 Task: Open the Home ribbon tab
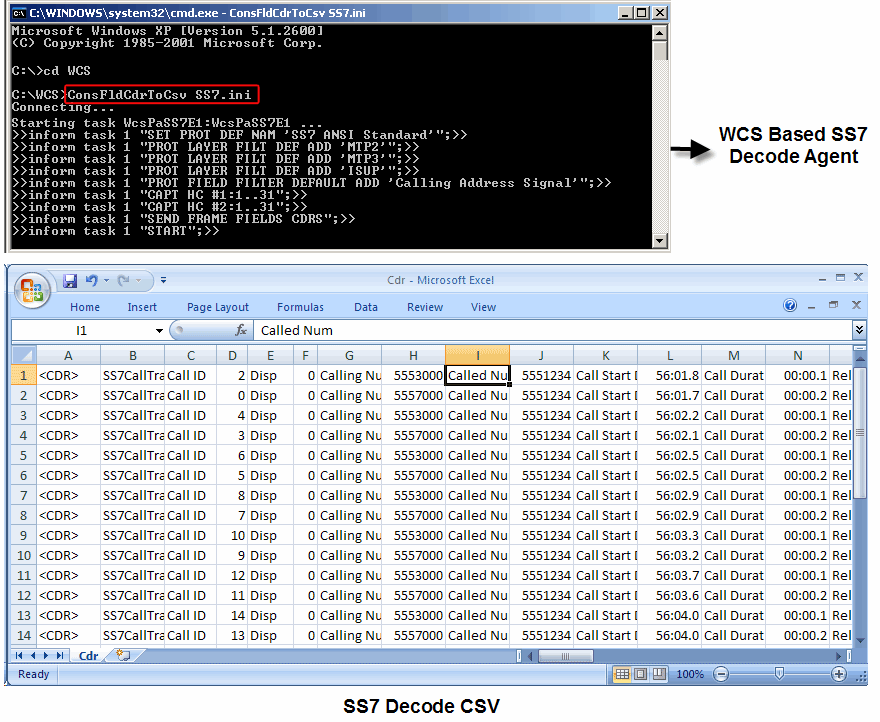(x=85, y=307)
